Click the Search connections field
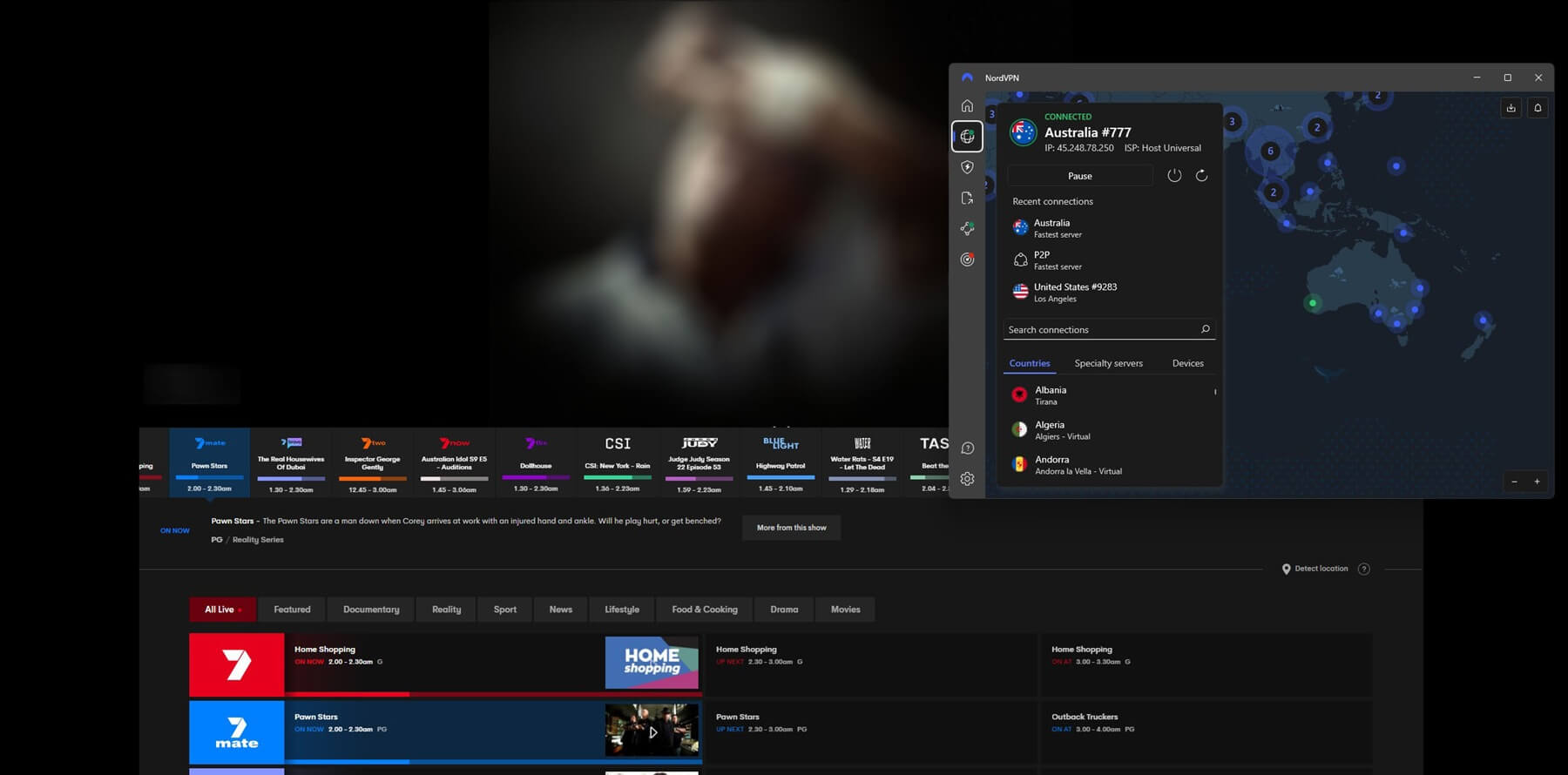Screen dimensions: 1568x775 [x=1100, y=330]
